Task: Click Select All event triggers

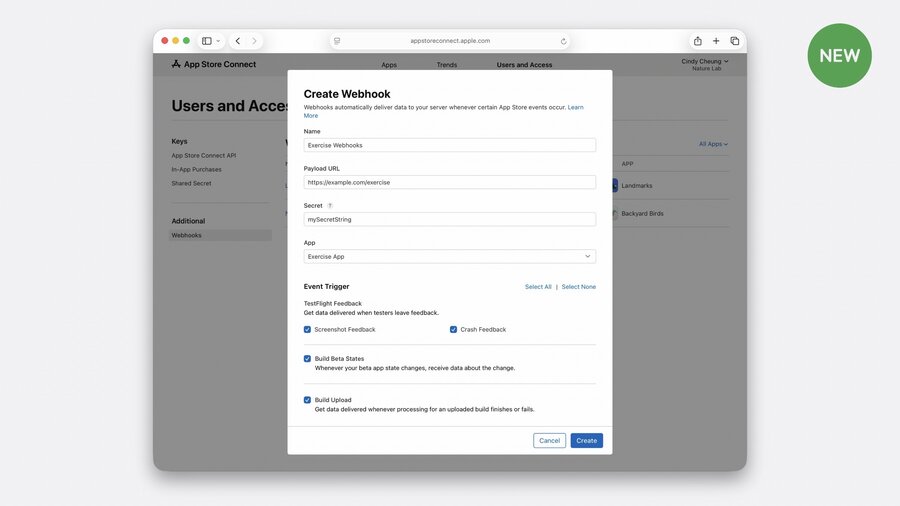Action: click(x=538, y=287)
